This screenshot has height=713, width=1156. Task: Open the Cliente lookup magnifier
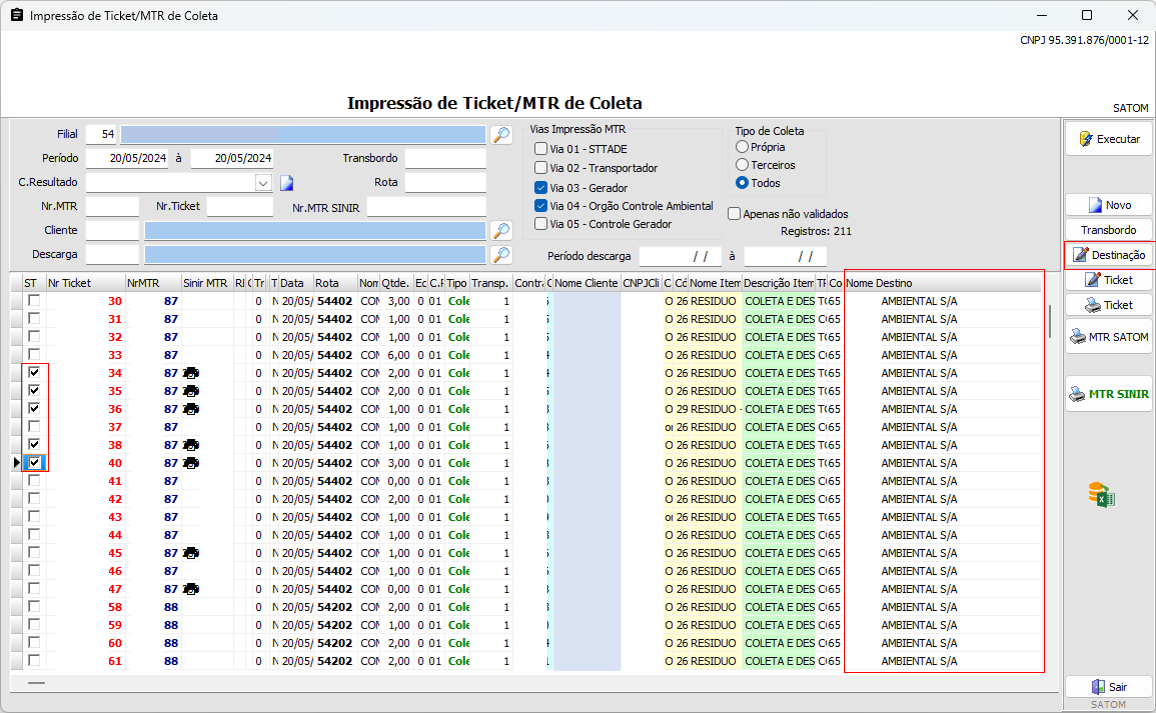pyautogui.click(x=501, y=230)
